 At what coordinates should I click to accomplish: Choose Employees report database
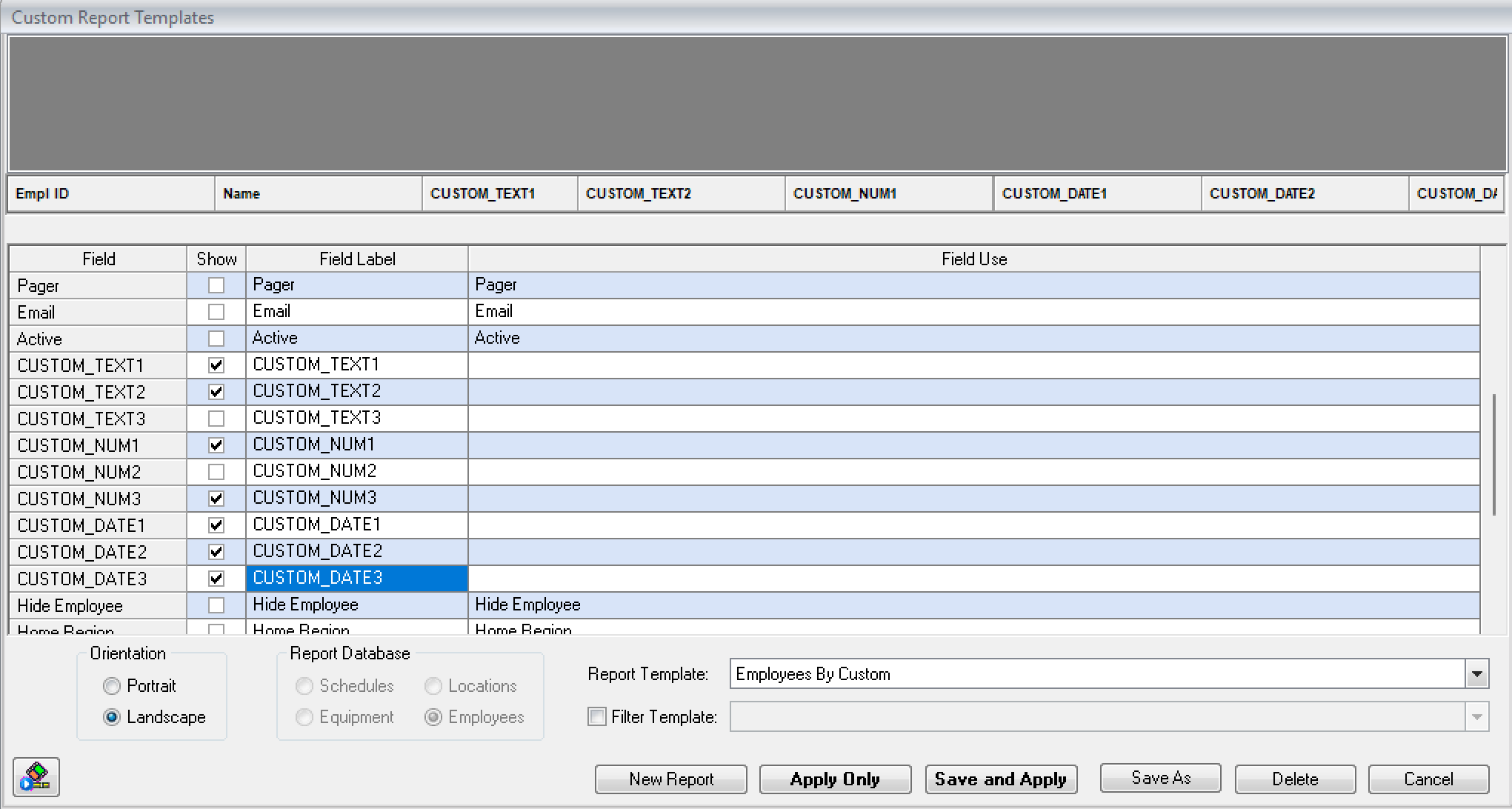(433, 717)
